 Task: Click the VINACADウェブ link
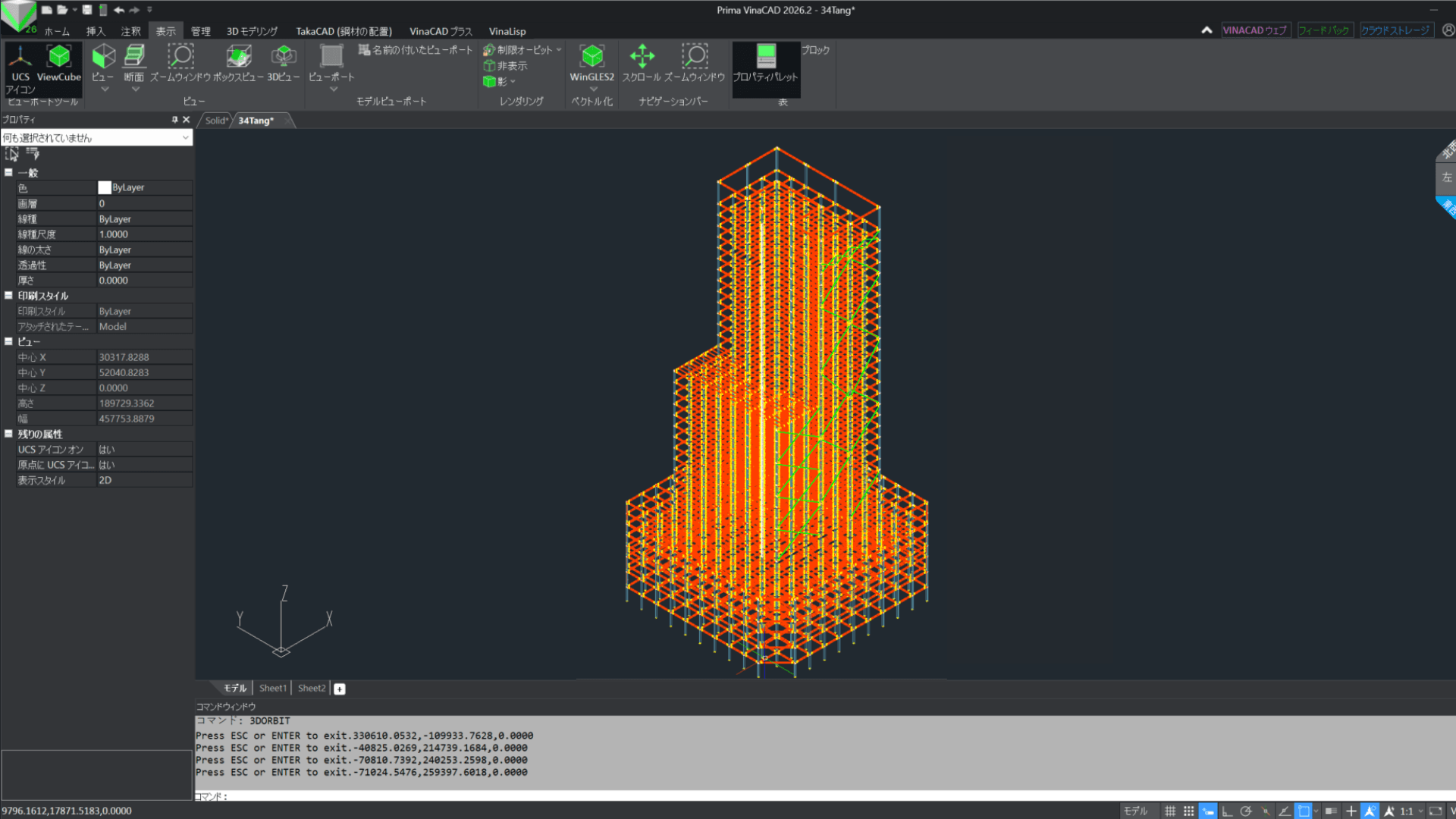pyautogui.click(x=1255, y=30)
